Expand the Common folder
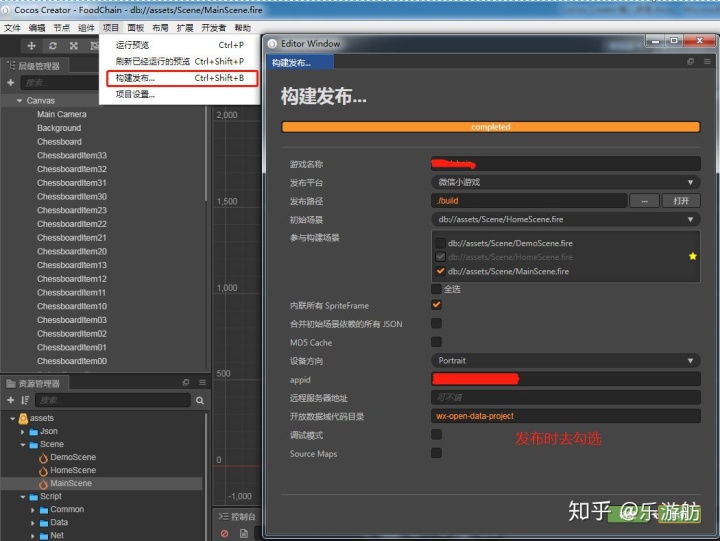720x541 pixels. click(x=33, y=510)
